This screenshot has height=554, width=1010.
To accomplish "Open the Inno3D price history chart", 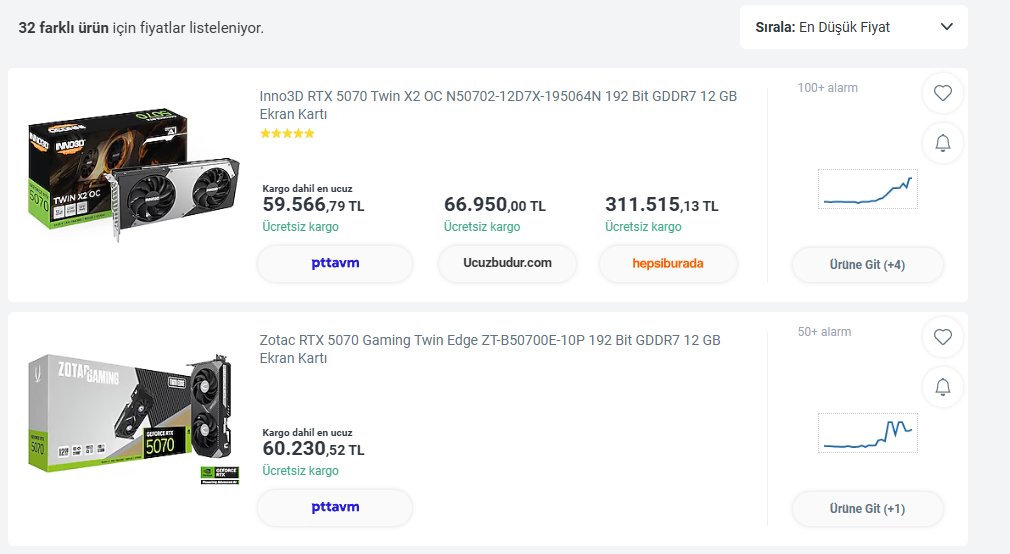I will pyautogui.click(x=868, y=189).
